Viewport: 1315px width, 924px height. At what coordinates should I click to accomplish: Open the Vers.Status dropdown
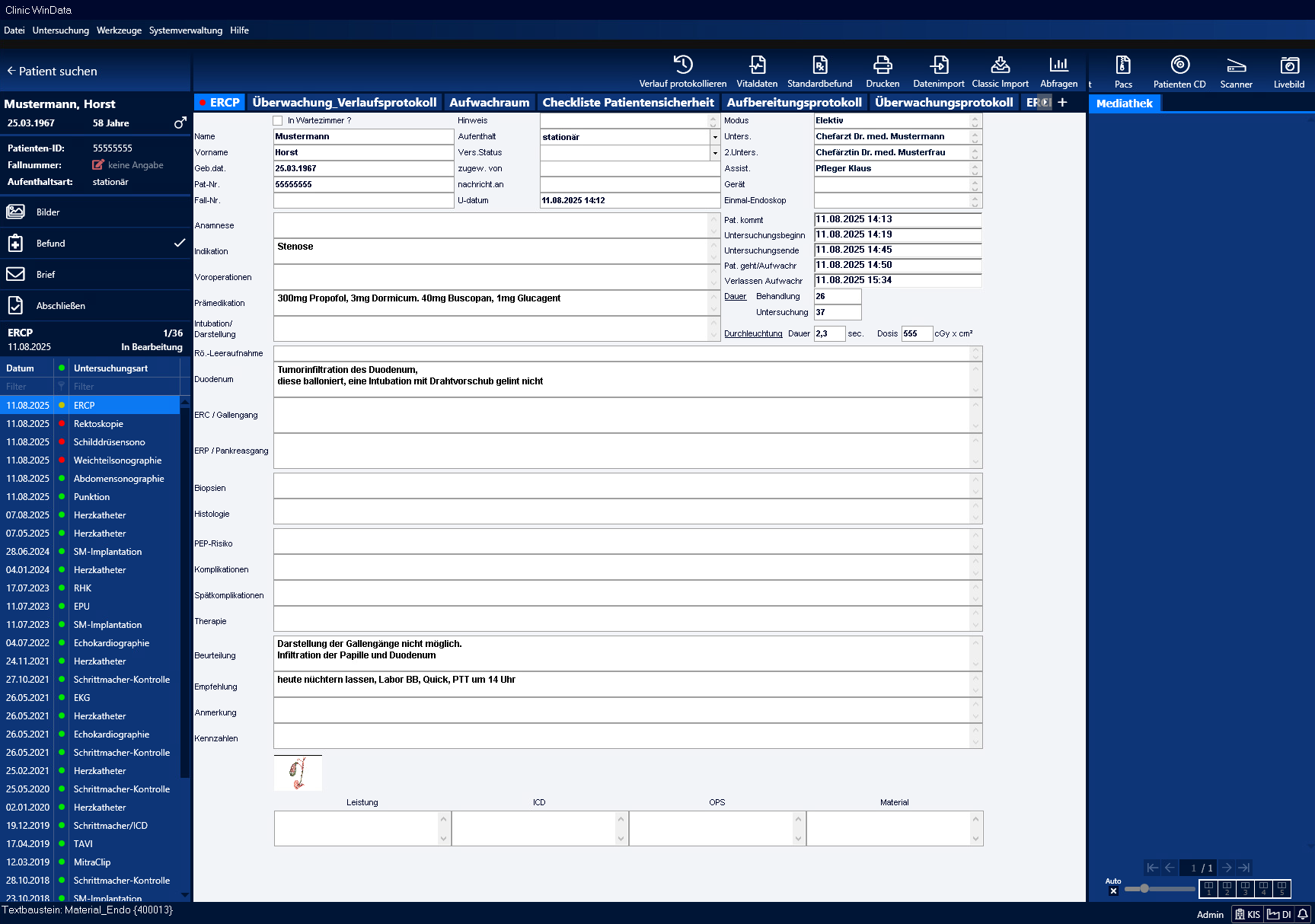pyautogui.click(x=714, y=153)
